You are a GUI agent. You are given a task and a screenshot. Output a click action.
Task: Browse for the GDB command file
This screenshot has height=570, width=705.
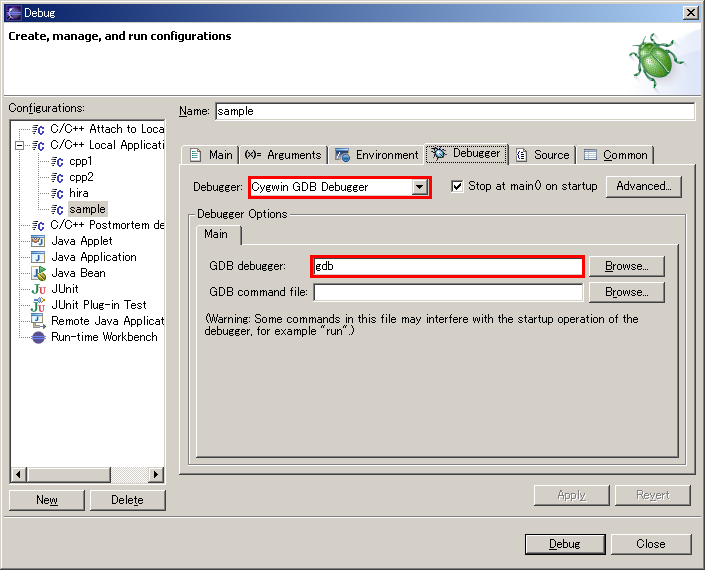627,292
